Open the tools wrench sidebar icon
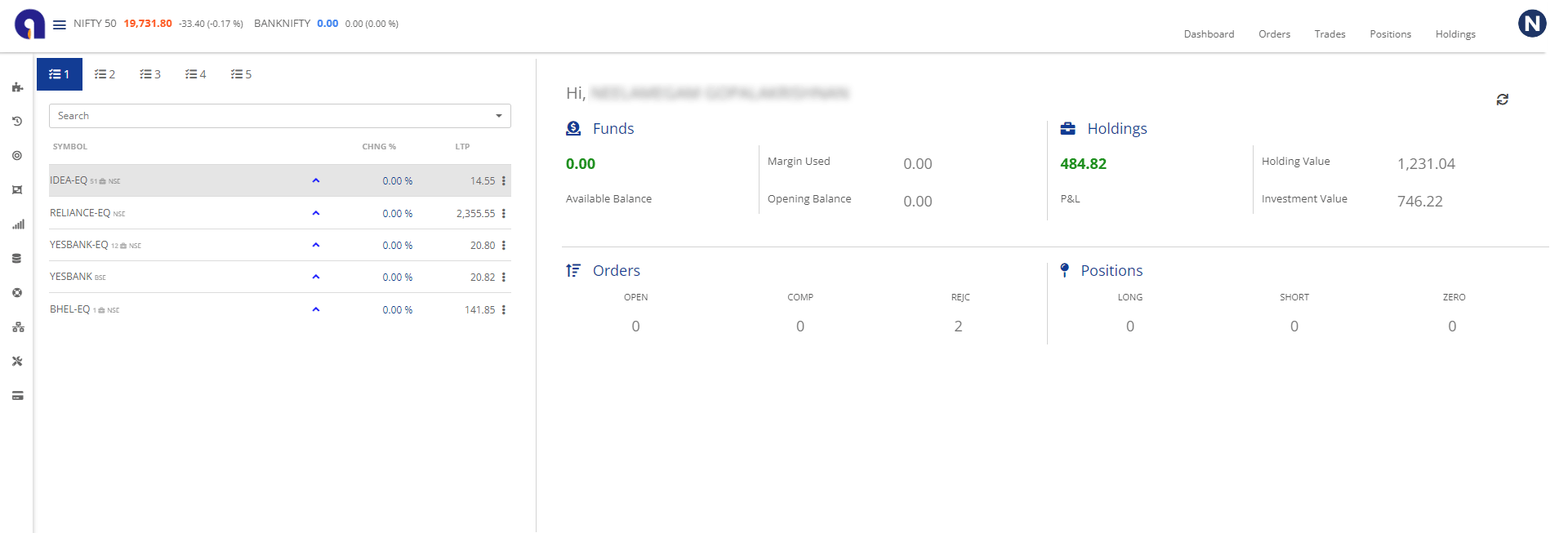This screenshot has width=1568, height=533. (x=17, y=362)
